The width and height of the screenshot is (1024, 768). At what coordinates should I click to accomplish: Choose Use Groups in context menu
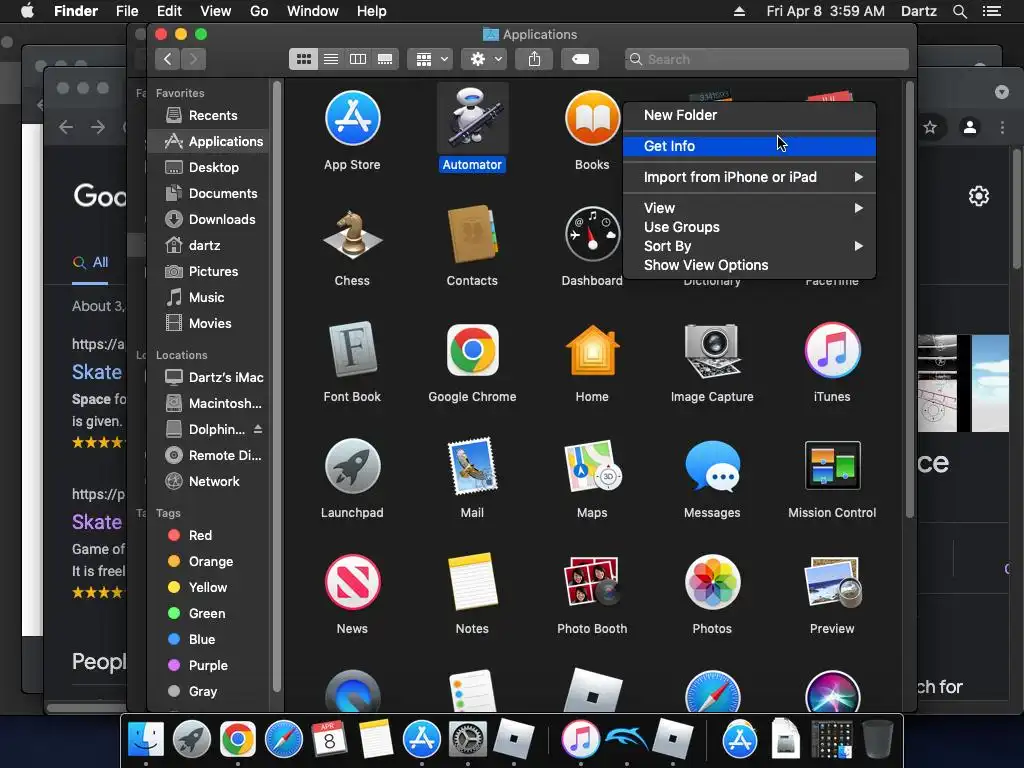coord(749,227)
